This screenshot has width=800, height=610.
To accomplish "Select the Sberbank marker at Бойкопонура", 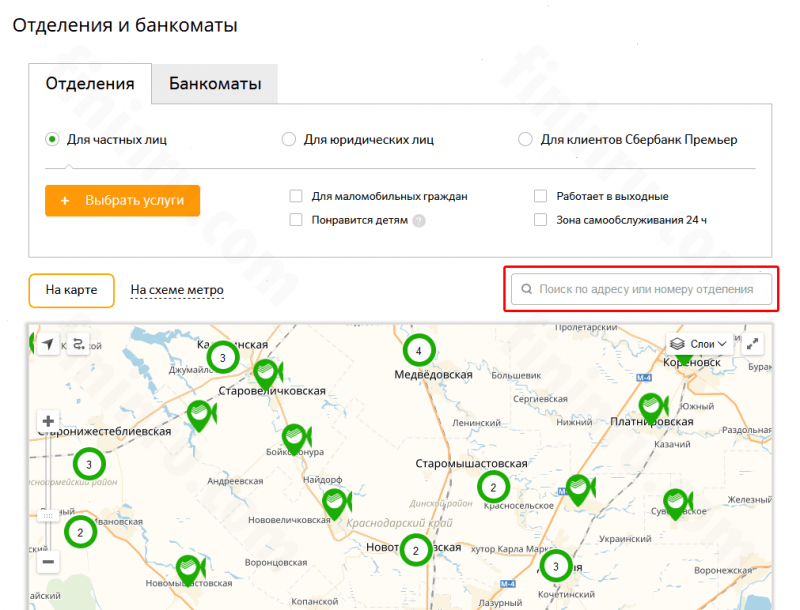I will (295, 439).
